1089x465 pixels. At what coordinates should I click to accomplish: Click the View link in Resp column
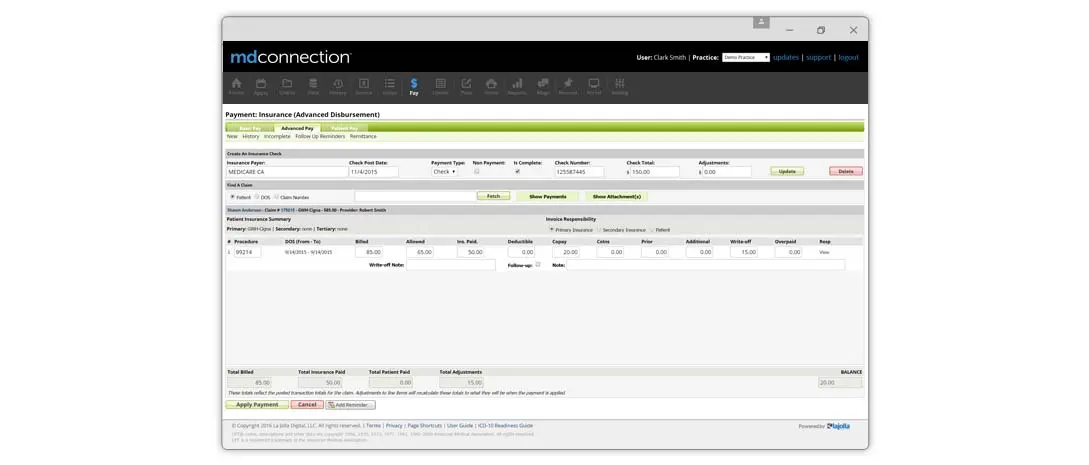tap(824, 253)
